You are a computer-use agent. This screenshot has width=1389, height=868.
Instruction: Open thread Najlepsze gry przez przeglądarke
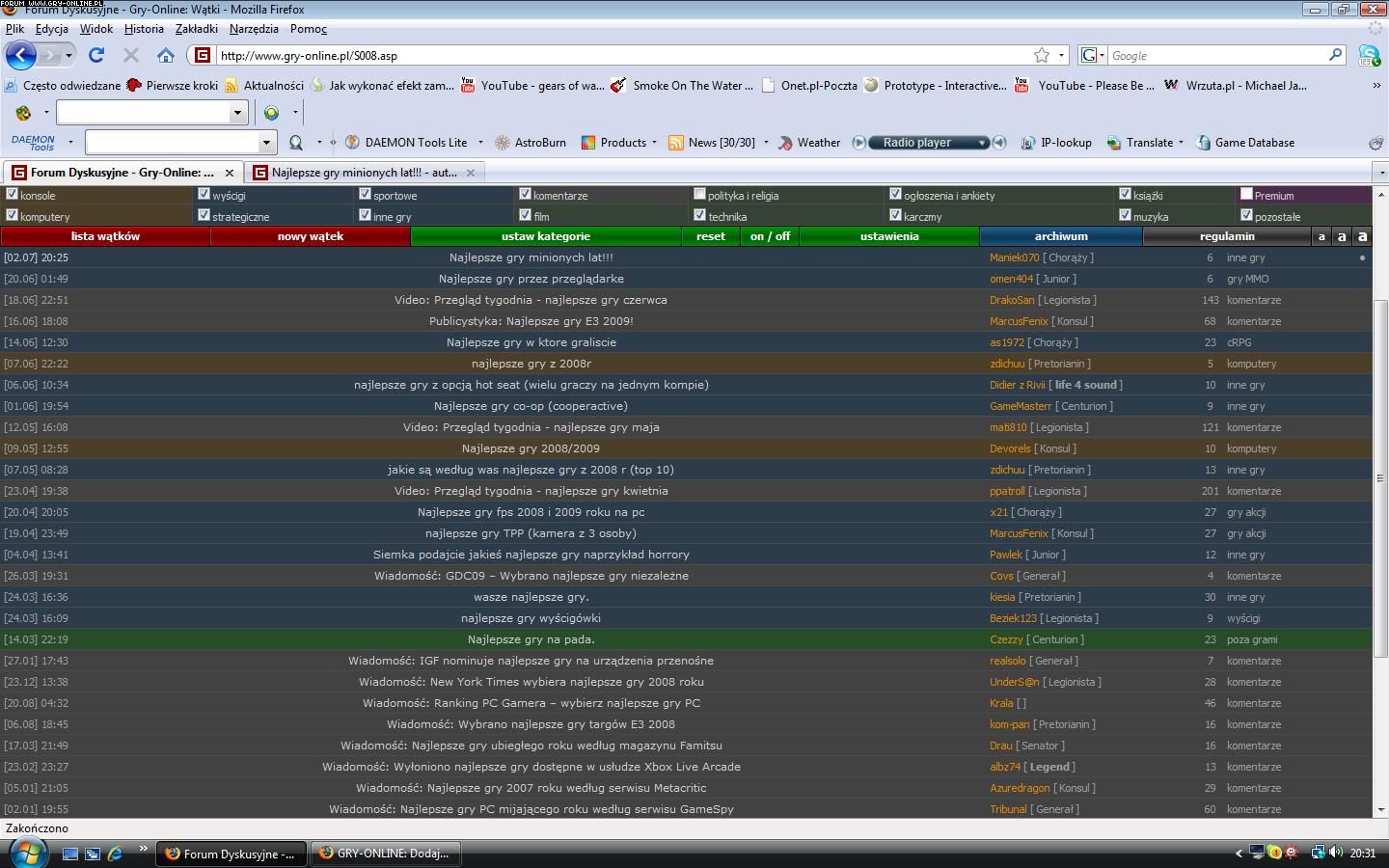(531, 279)
